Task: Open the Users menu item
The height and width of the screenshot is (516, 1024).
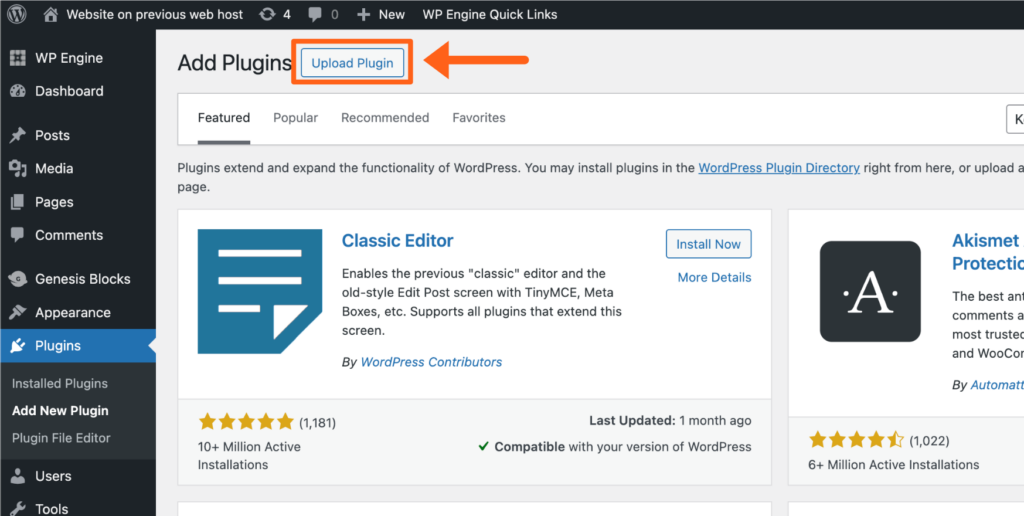Action: point(53,476)
